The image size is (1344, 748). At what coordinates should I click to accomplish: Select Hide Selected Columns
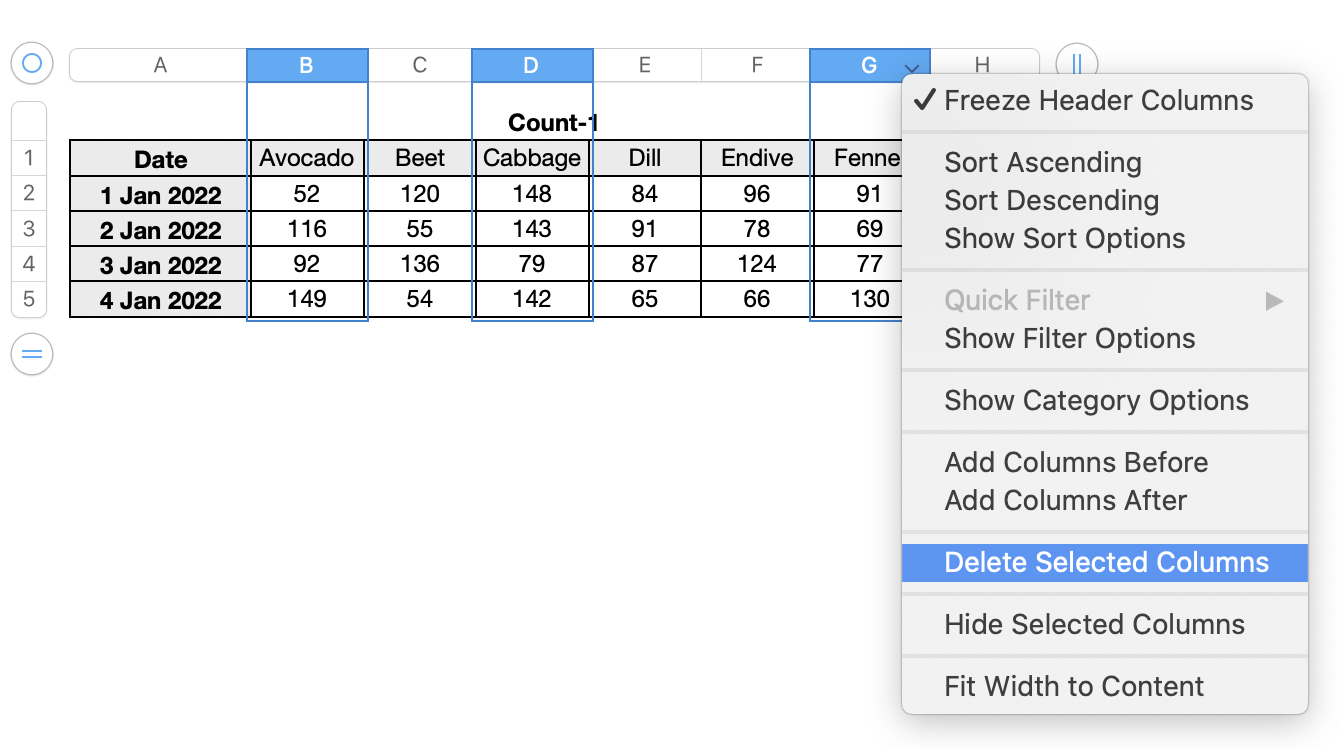[x=1094, y=625]
